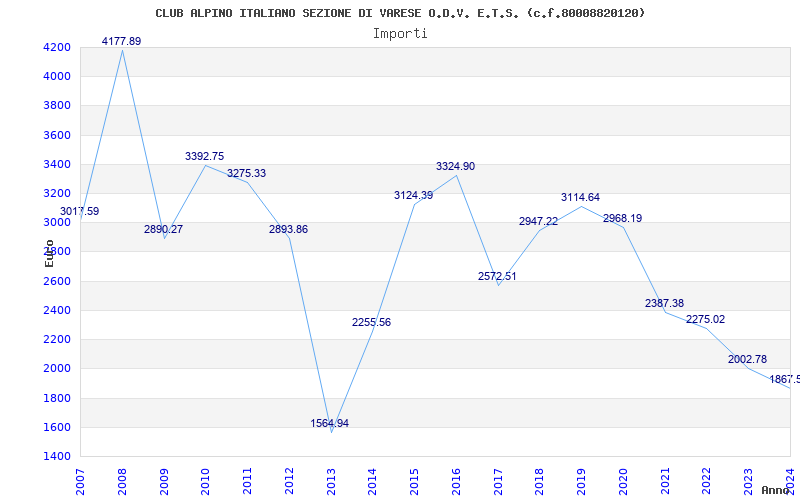Viewport: 800px width, 500px height.
Task: Click the data label 3114.64
Action: tap(580, 197)
